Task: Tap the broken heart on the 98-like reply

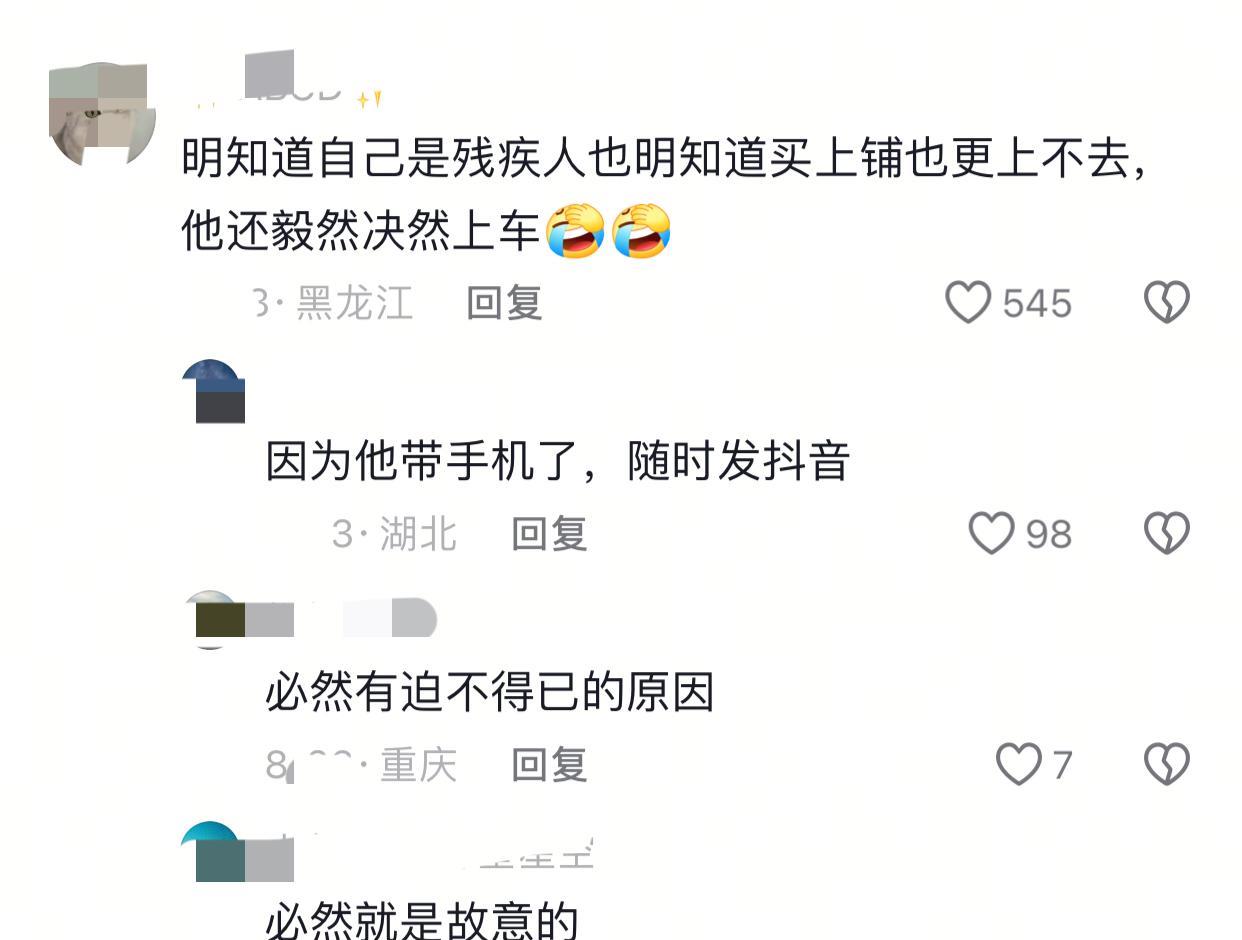Action: coord(1166,533)
